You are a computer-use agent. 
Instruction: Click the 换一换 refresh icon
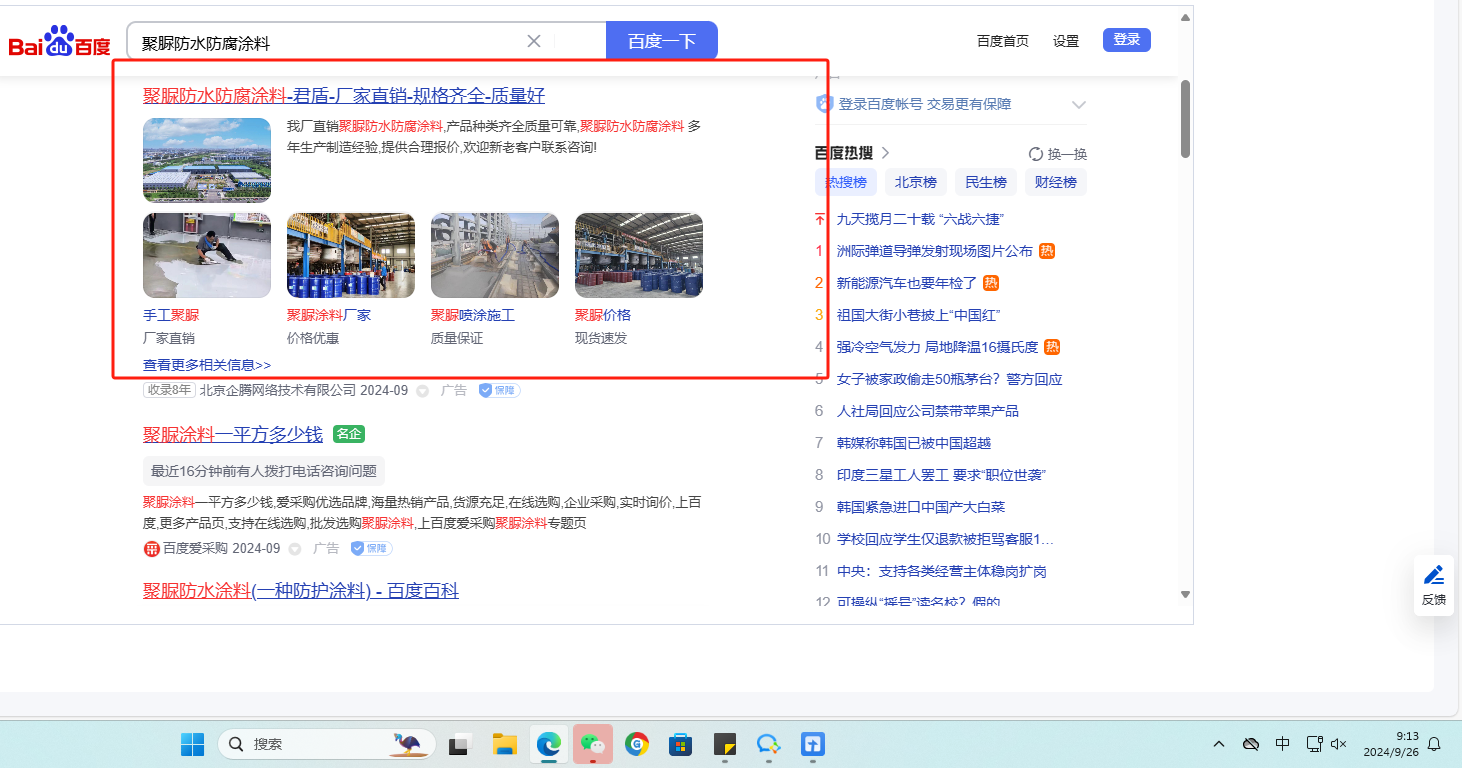point(1036,154)
